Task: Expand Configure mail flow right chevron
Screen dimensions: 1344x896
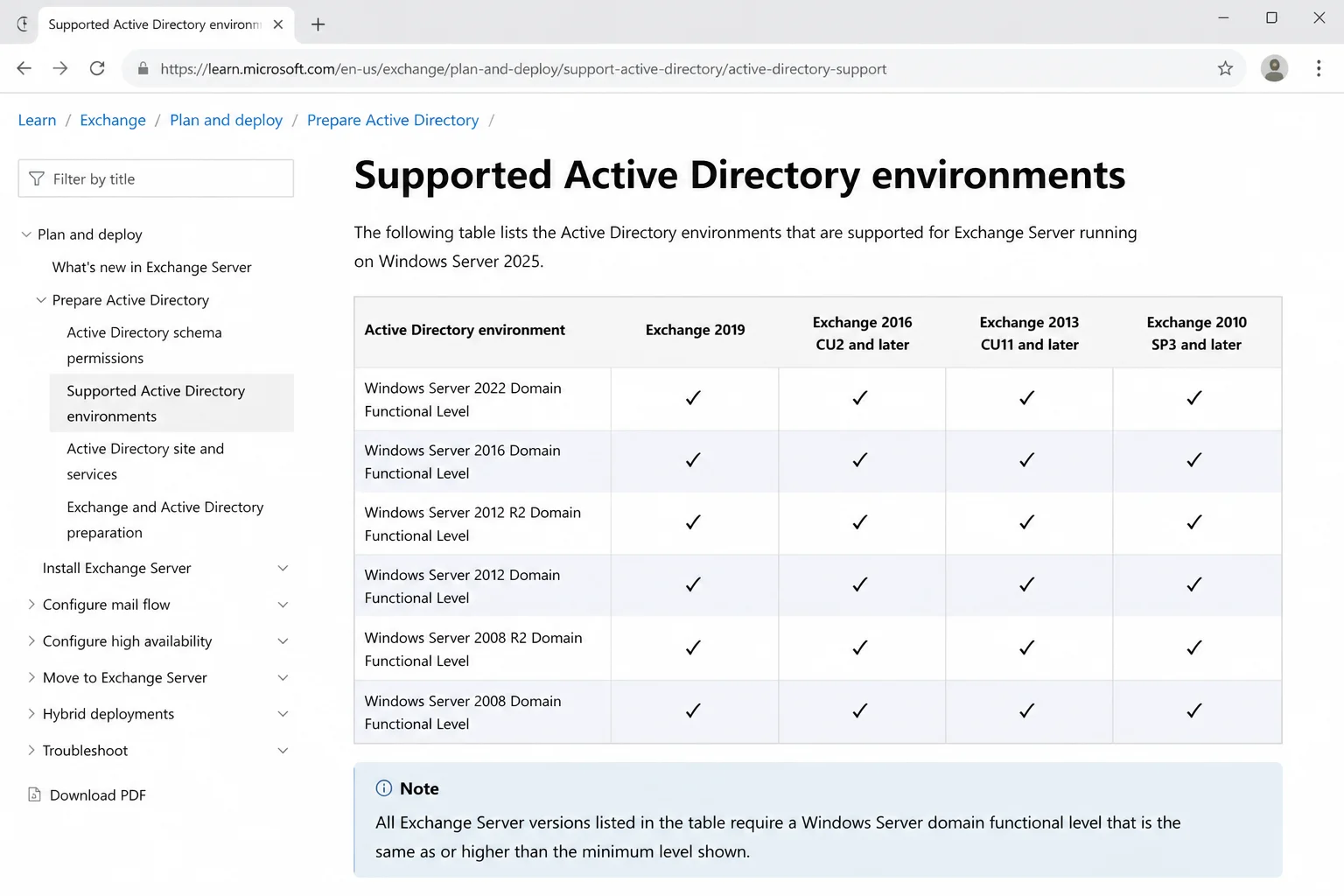Action: [283, 605]
